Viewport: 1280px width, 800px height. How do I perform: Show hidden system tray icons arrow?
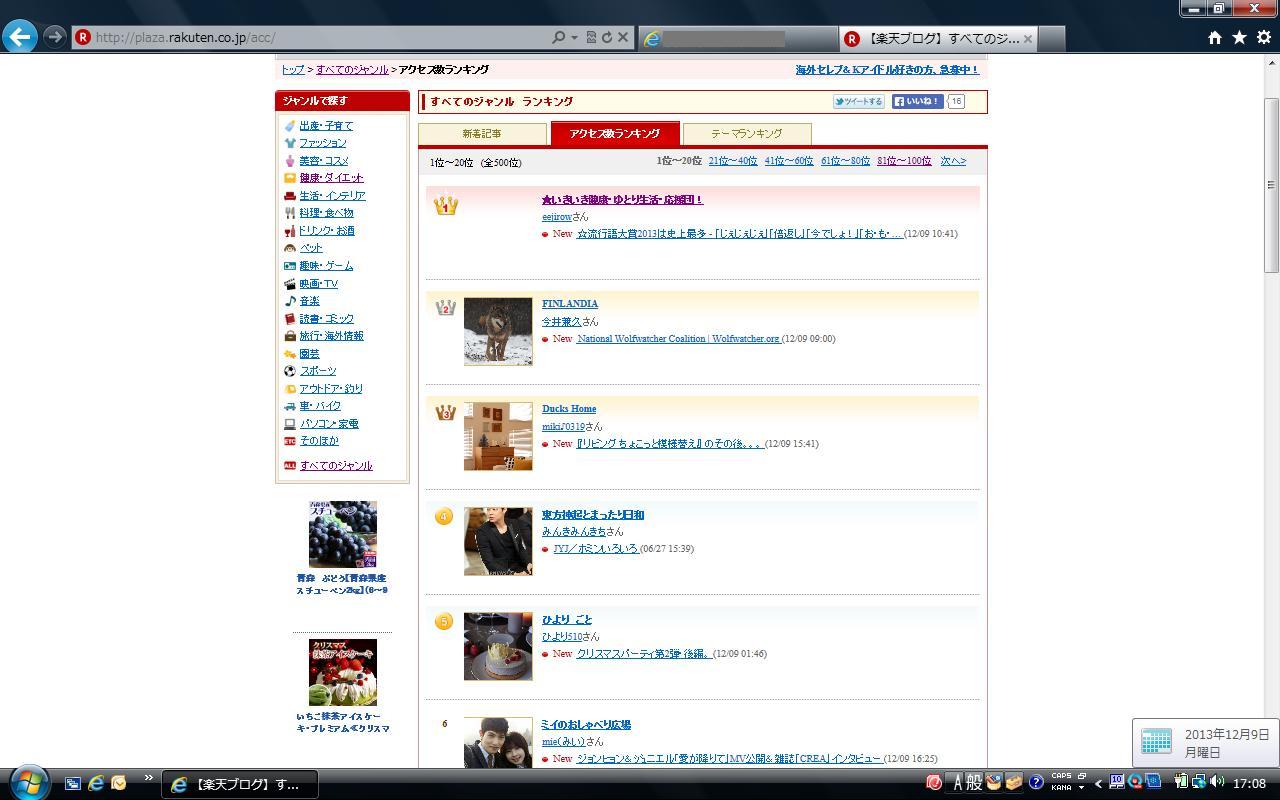tap(1098, 783)
